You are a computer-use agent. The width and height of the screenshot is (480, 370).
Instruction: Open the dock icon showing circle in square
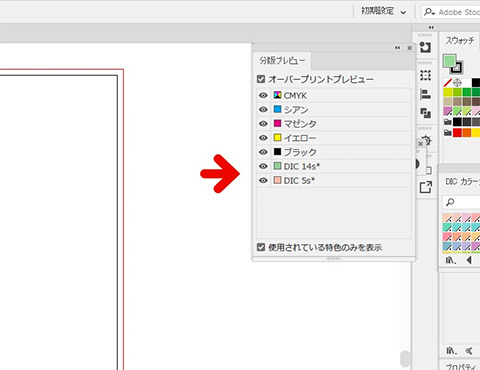pyautogui.click(x=425, y=47)
